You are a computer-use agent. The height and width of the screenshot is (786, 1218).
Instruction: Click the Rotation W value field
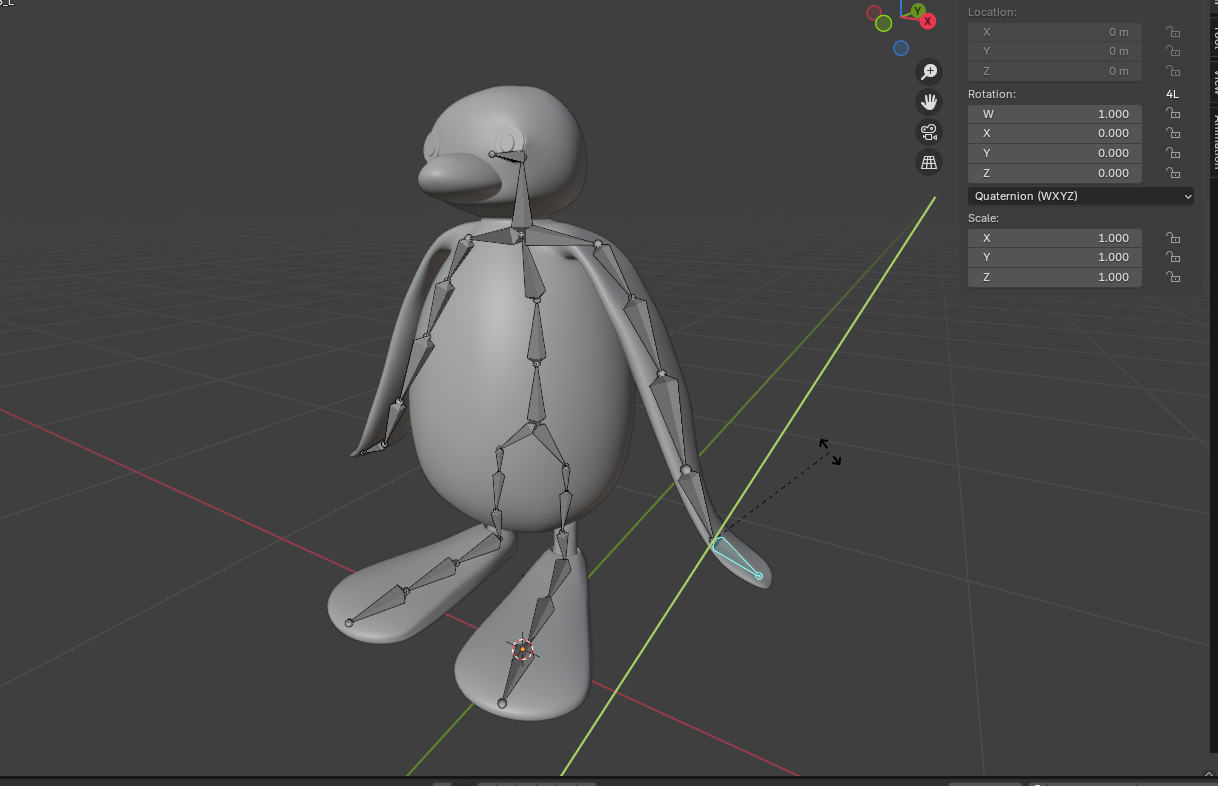[1055, 114]
